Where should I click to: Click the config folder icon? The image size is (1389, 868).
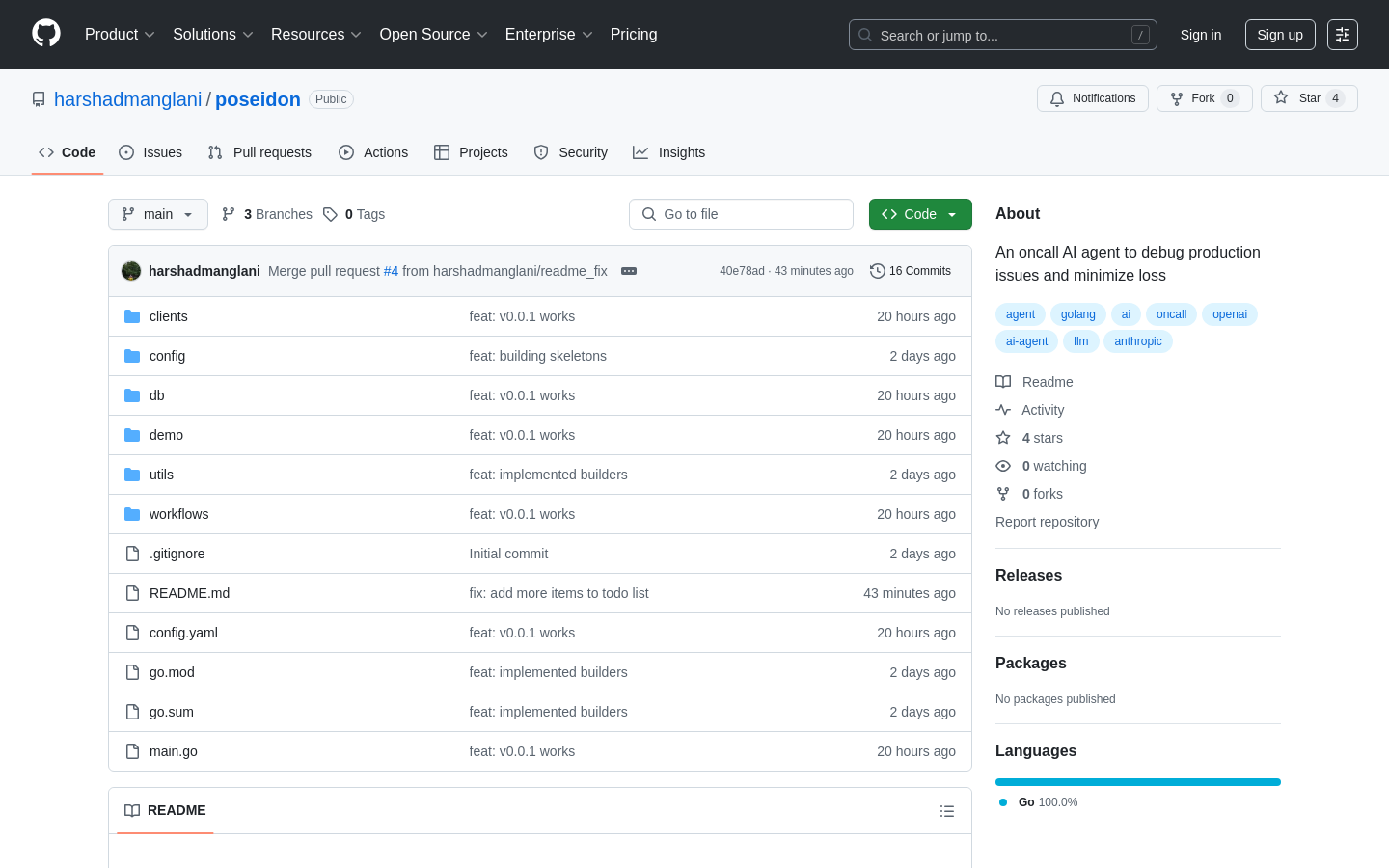point(132,356)
